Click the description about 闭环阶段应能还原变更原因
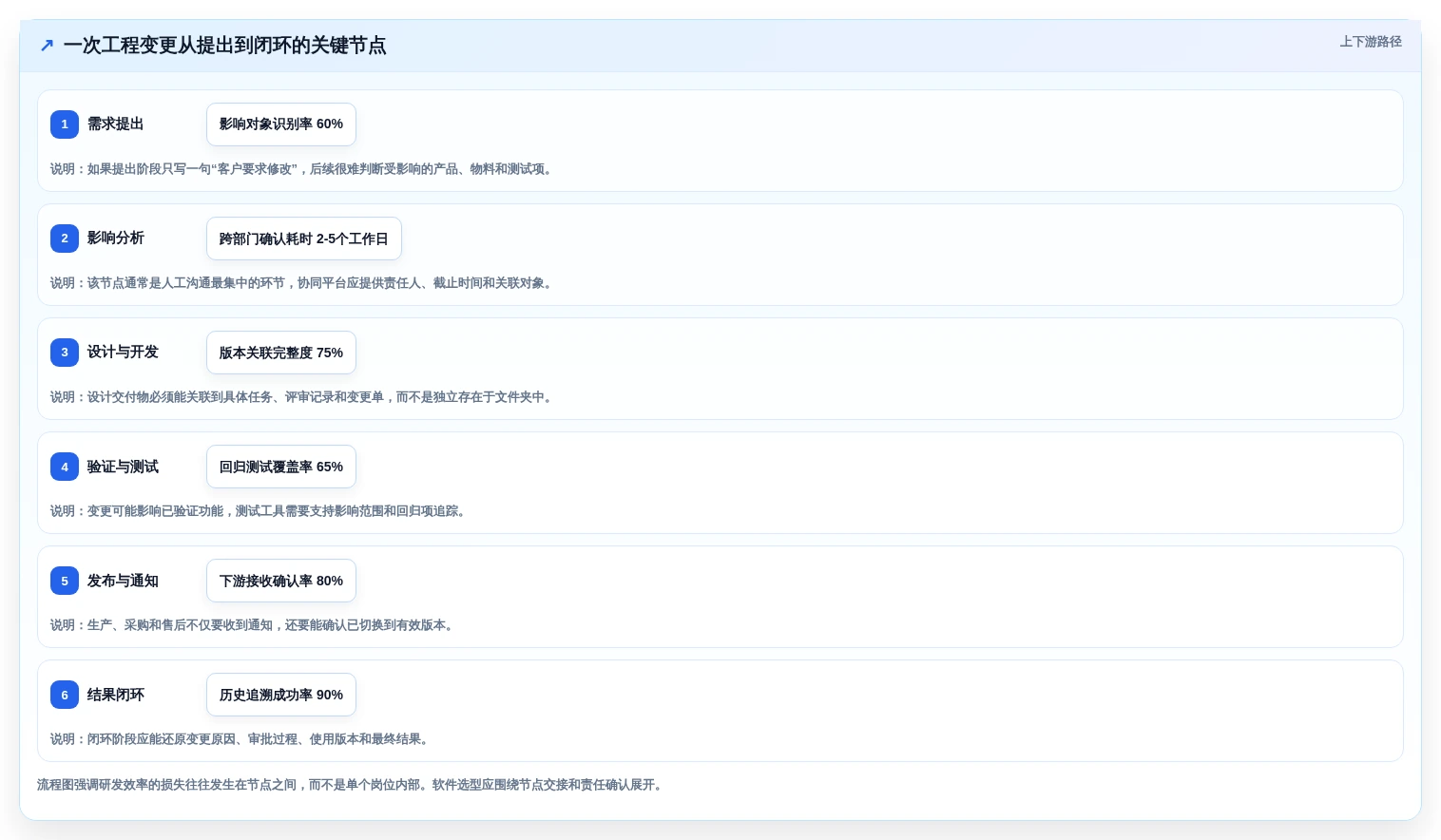 pos(240,739)
